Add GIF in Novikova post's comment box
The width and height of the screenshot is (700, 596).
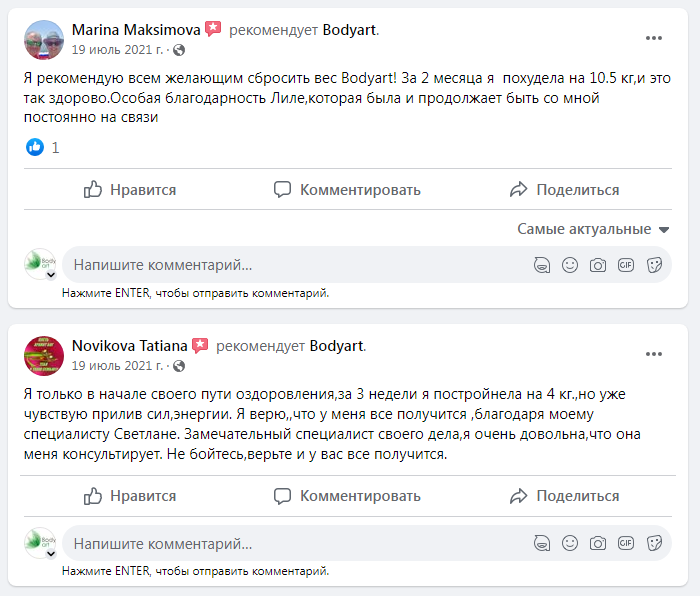click(626, 543)
